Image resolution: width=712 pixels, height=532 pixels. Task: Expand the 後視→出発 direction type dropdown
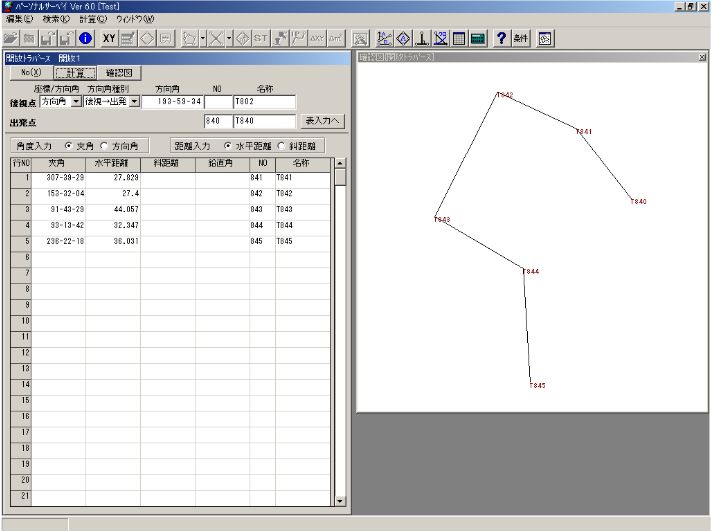tap(134, 102)
